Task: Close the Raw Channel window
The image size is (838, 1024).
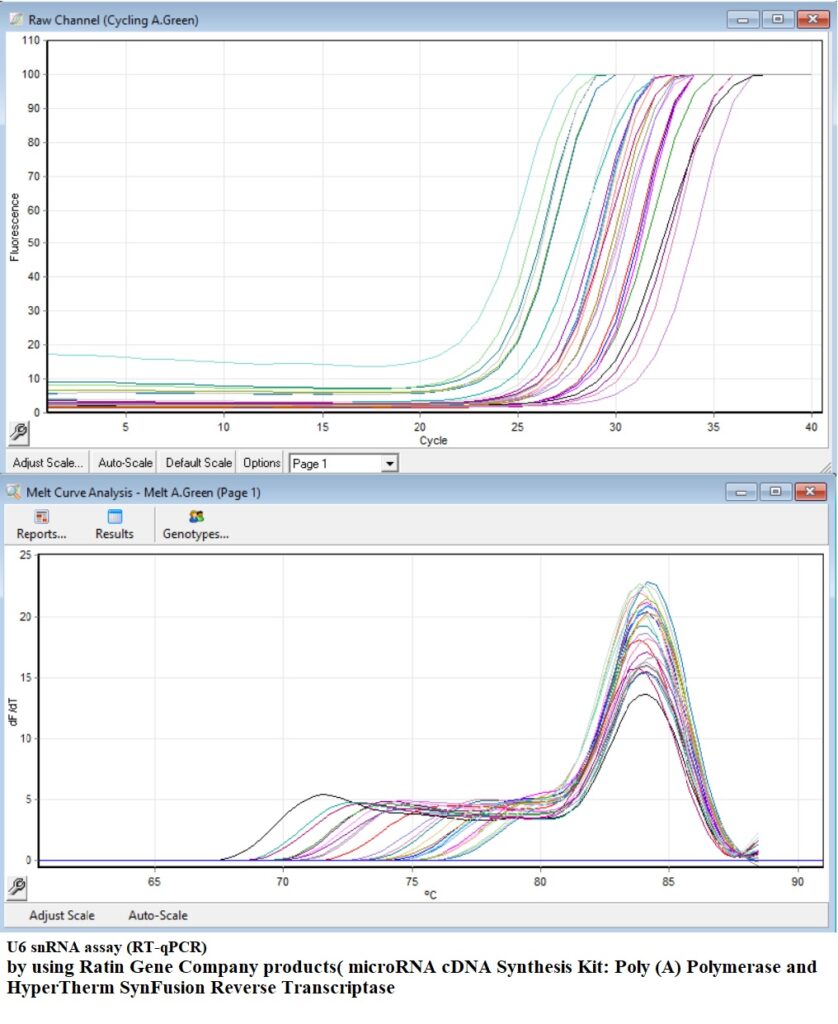Action: click(811, 19)
